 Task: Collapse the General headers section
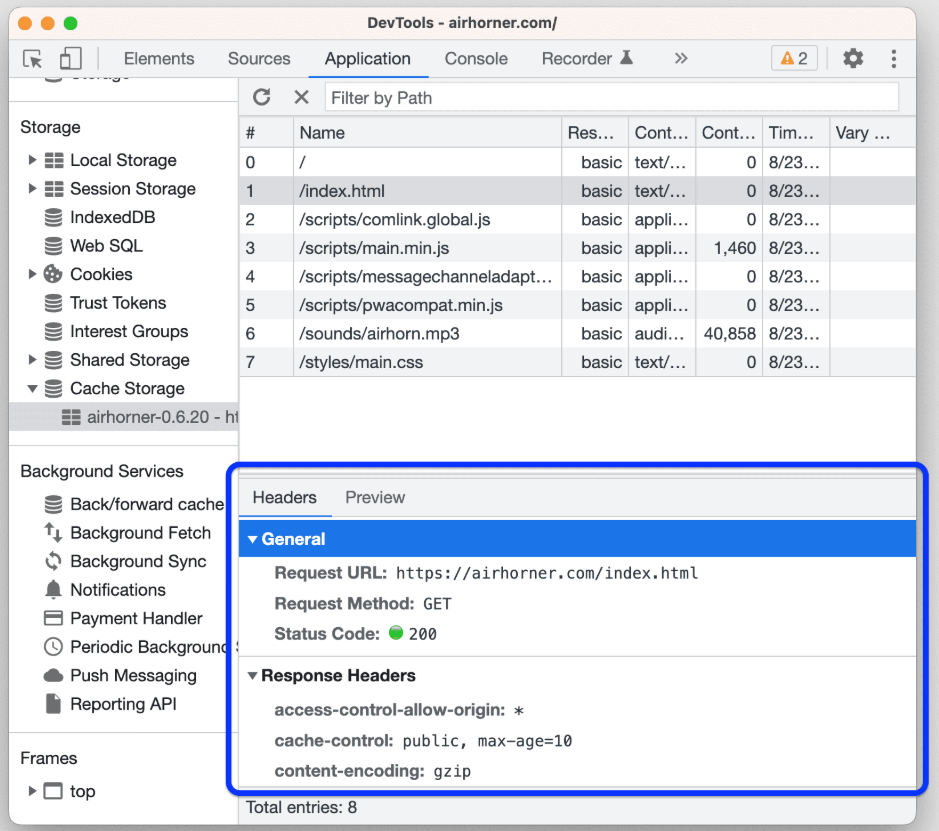pos(253,540)
